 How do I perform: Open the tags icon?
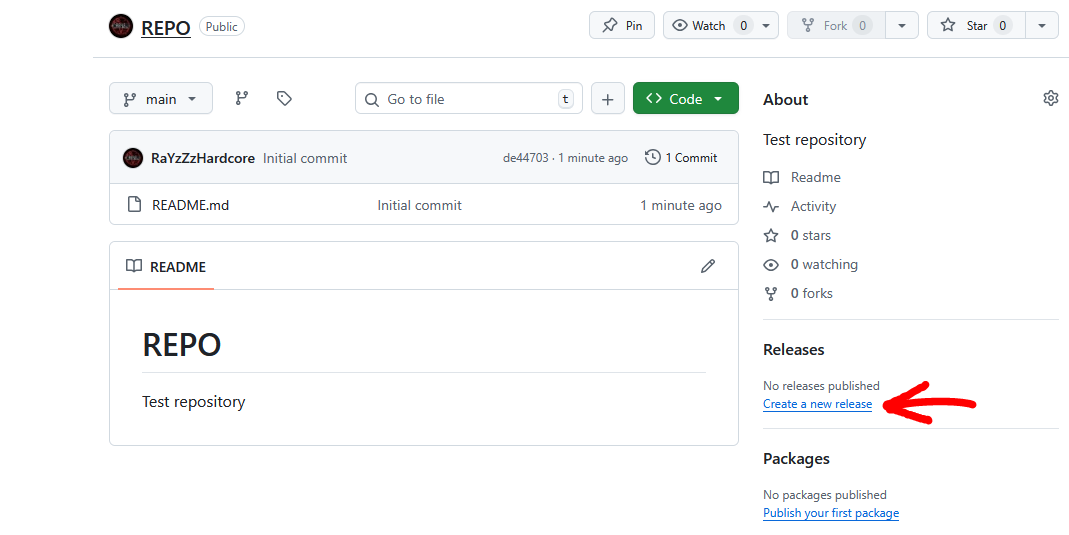tap(284, 98)
